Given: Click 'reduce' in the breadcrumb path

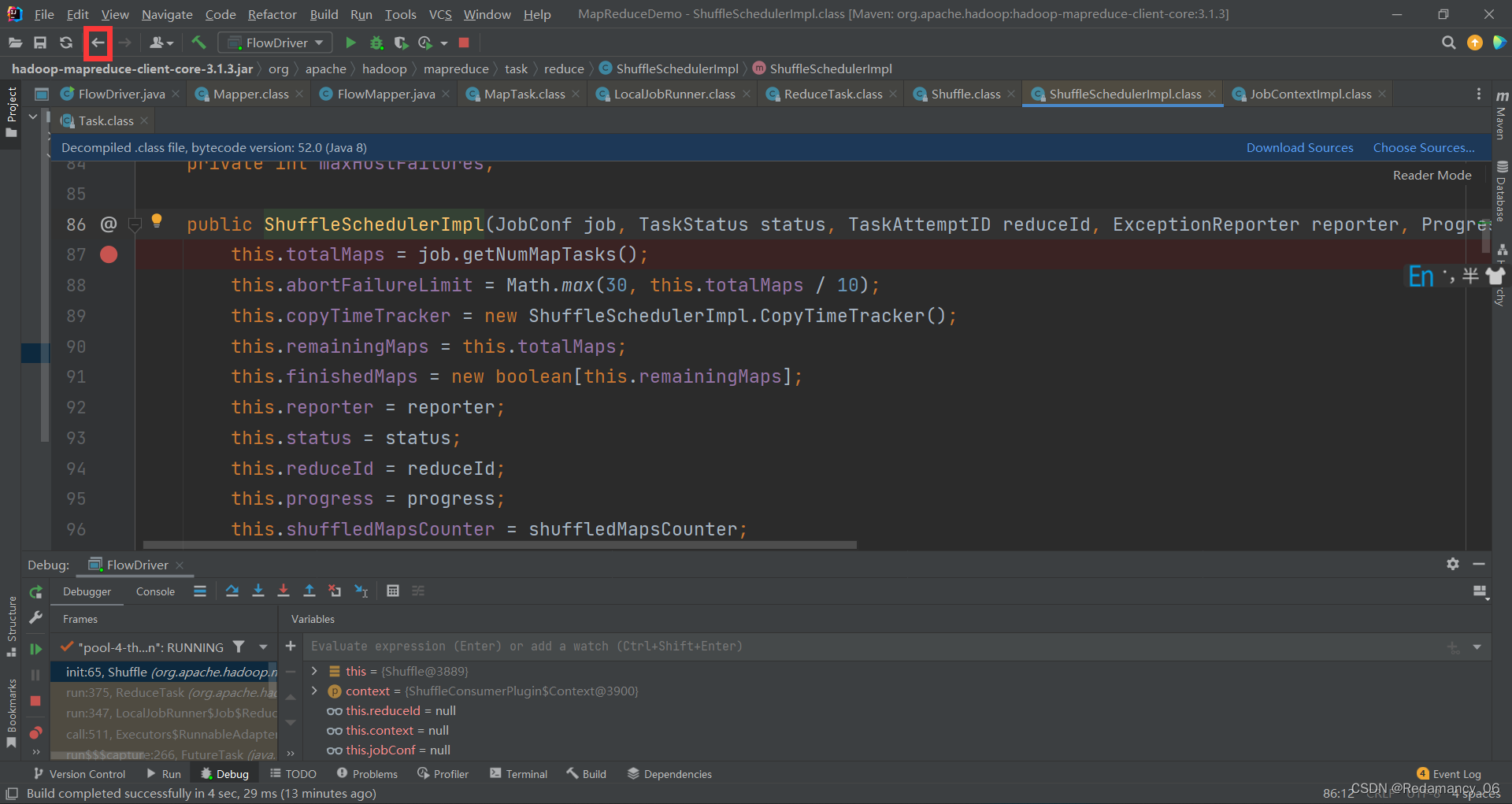Looking at the screenshot, I should (564, 69).
